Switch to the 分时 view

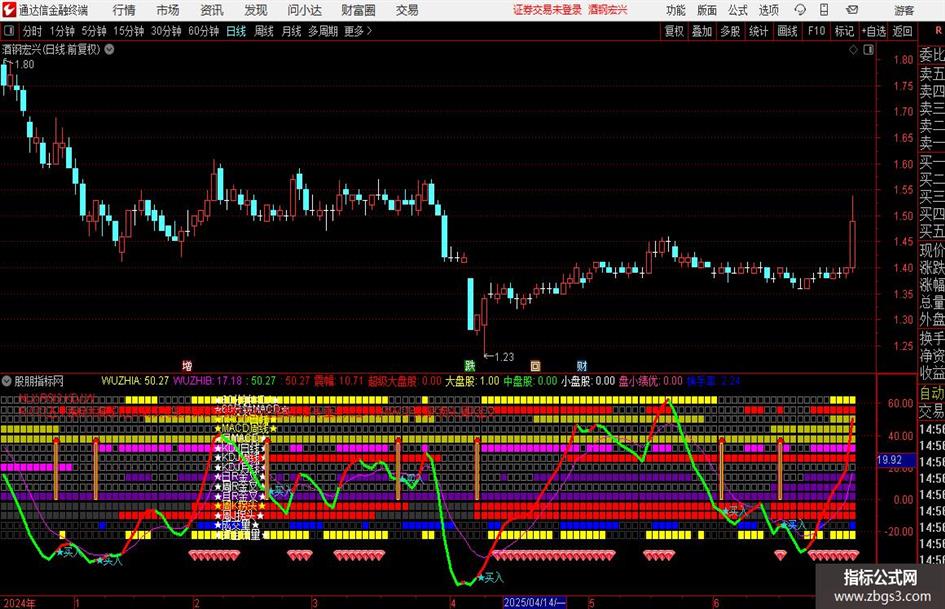tap(32, 31)
